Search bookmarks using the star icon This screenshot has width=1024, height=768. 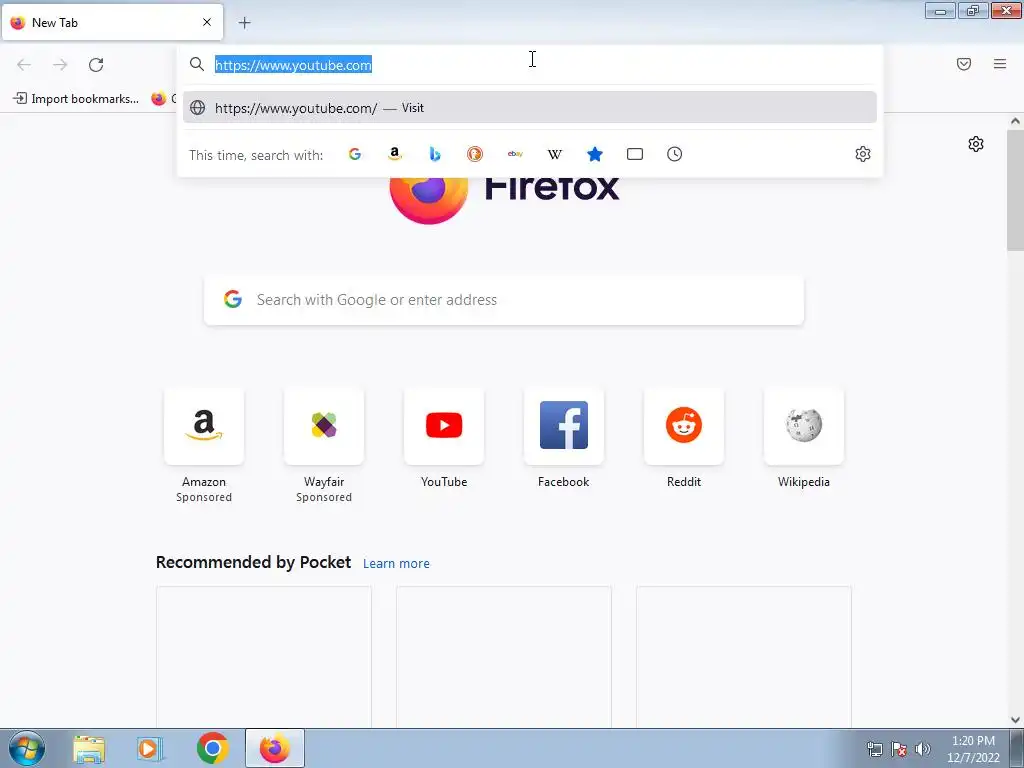pos(594,154)
